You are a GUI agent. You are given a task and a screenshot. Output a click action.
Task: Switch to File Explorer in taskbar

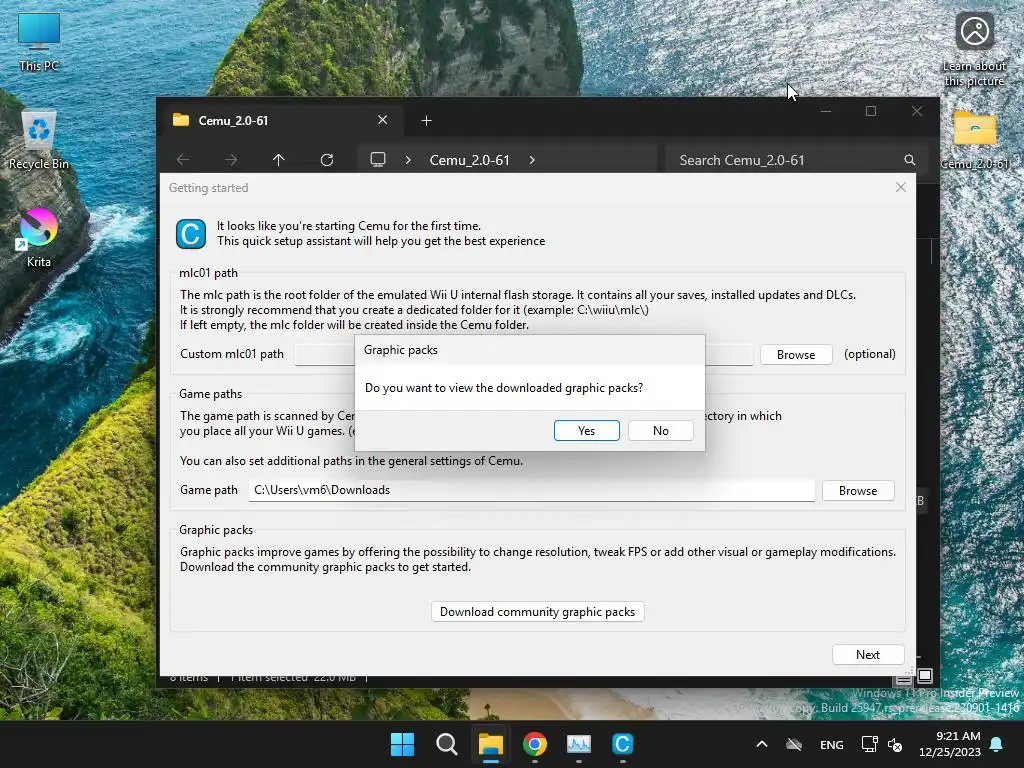point(490,744)
